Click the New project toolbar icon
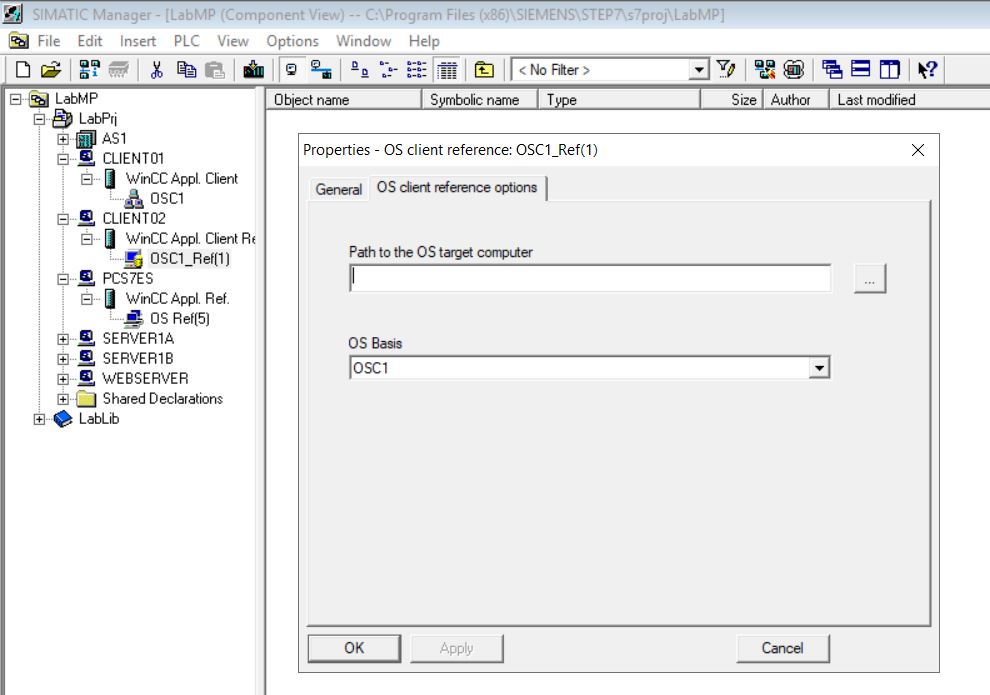 23,69
